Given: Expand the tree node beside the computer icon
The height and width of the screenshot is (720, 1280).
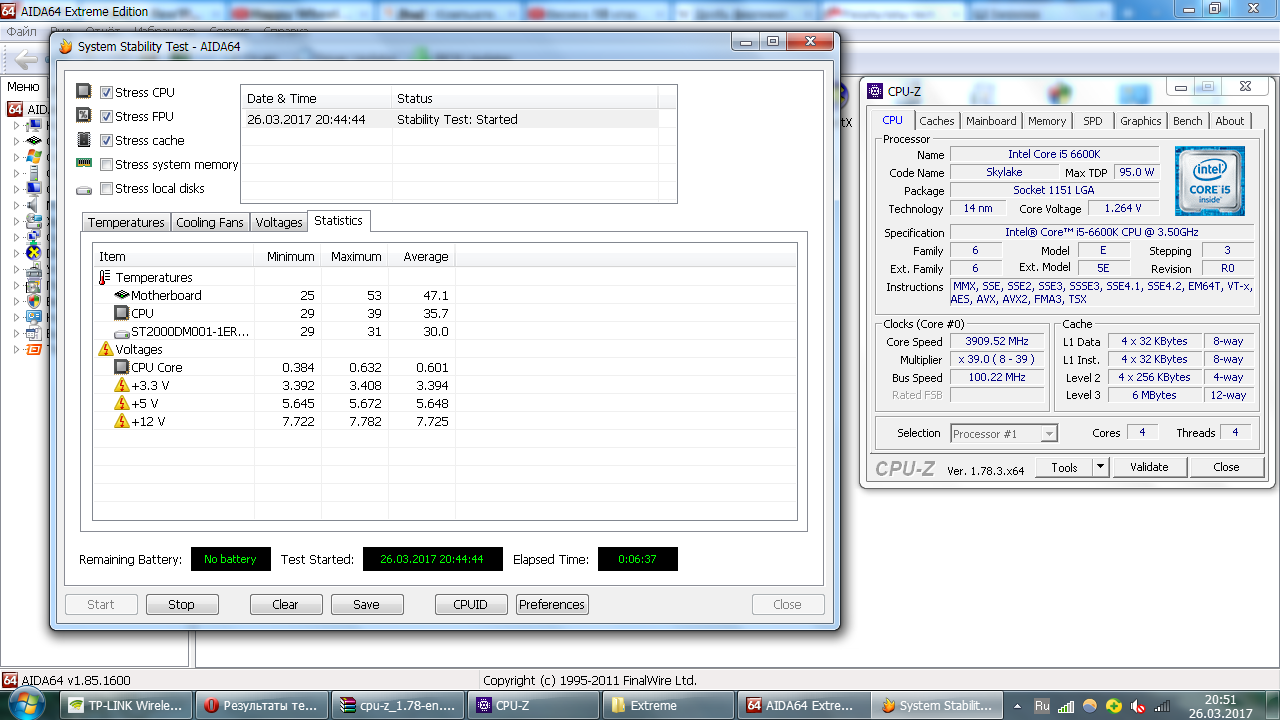Looking at the screenshot, I should [16, 125].
